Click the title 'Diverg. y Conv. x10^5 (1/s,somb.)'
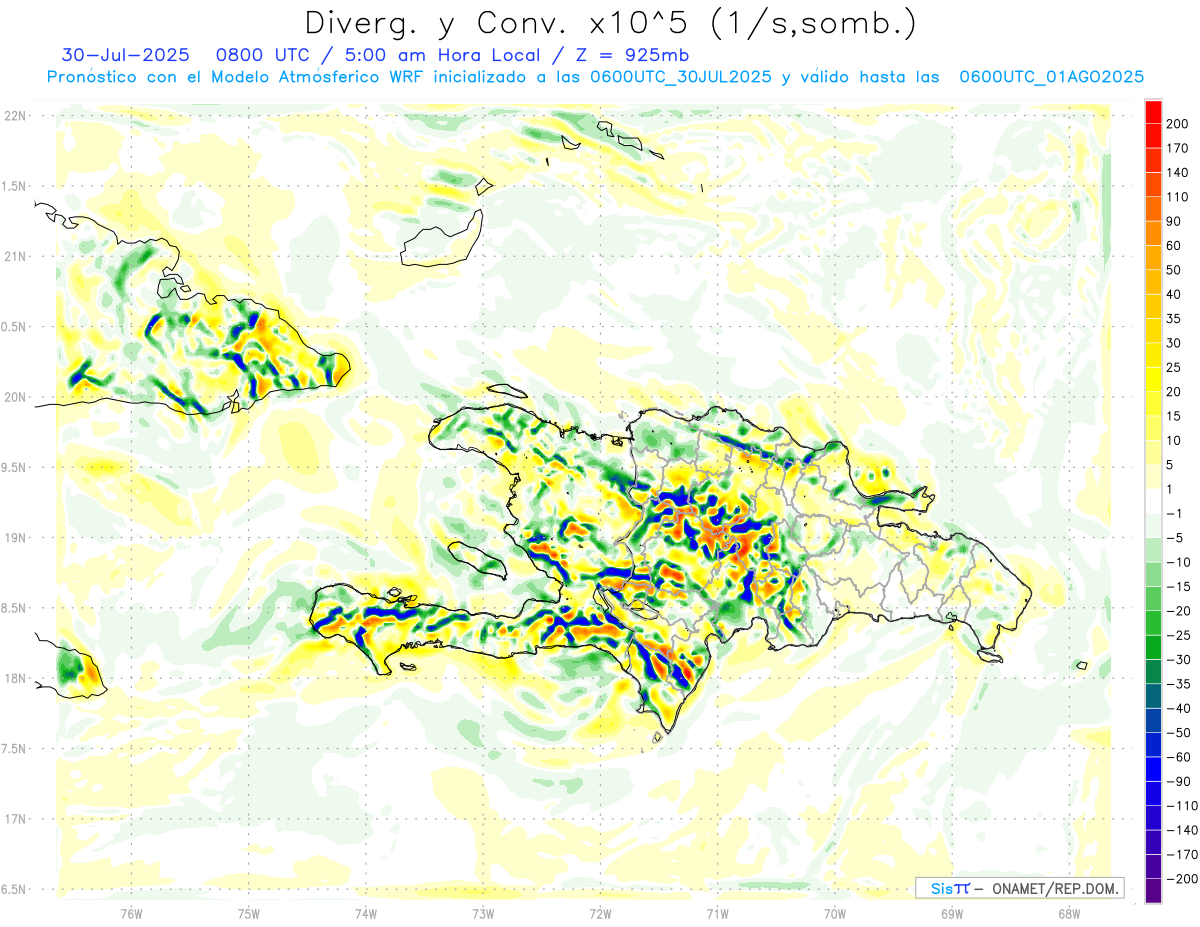The height and width of the screenshot is (927, 1200). [x=610, y=22]
